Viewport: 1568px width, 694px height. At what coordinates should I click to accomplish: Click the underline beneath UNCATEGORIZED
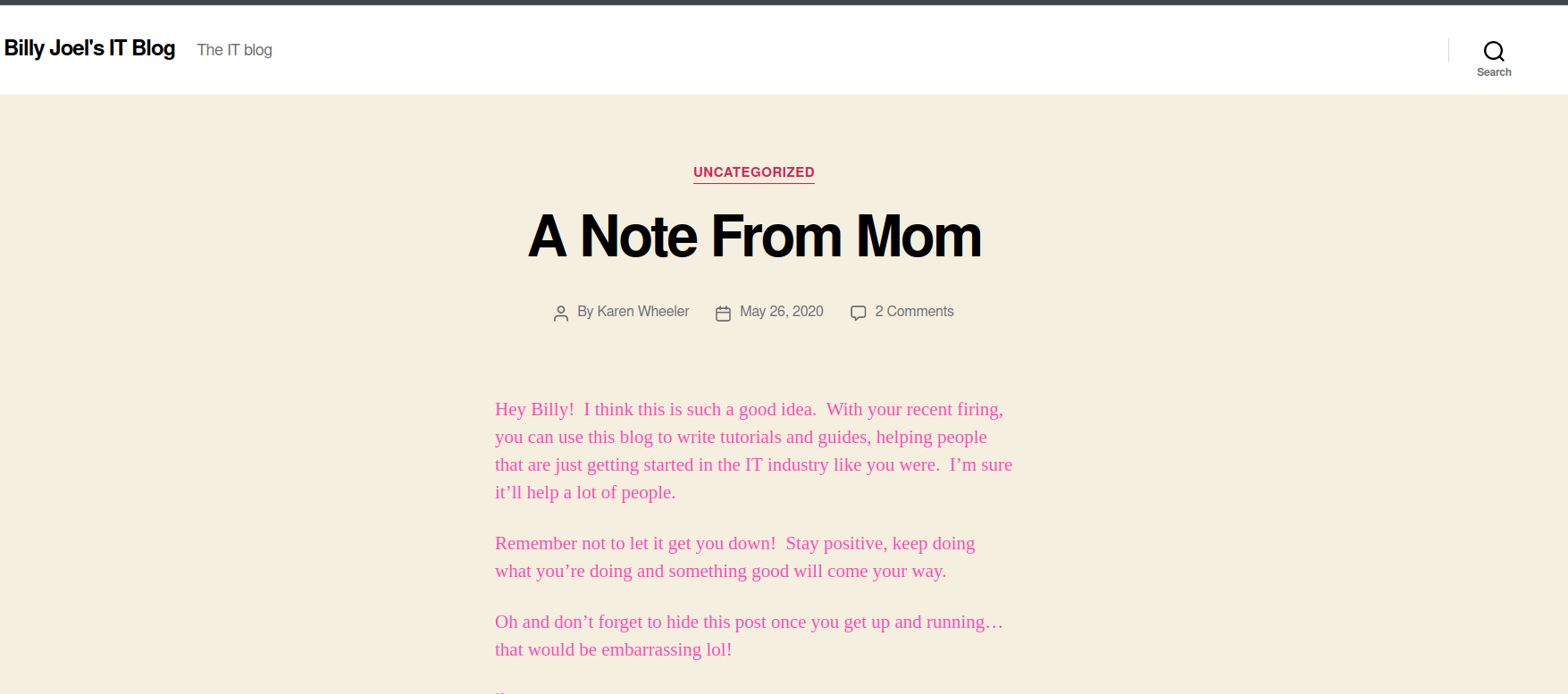point(753,183)
